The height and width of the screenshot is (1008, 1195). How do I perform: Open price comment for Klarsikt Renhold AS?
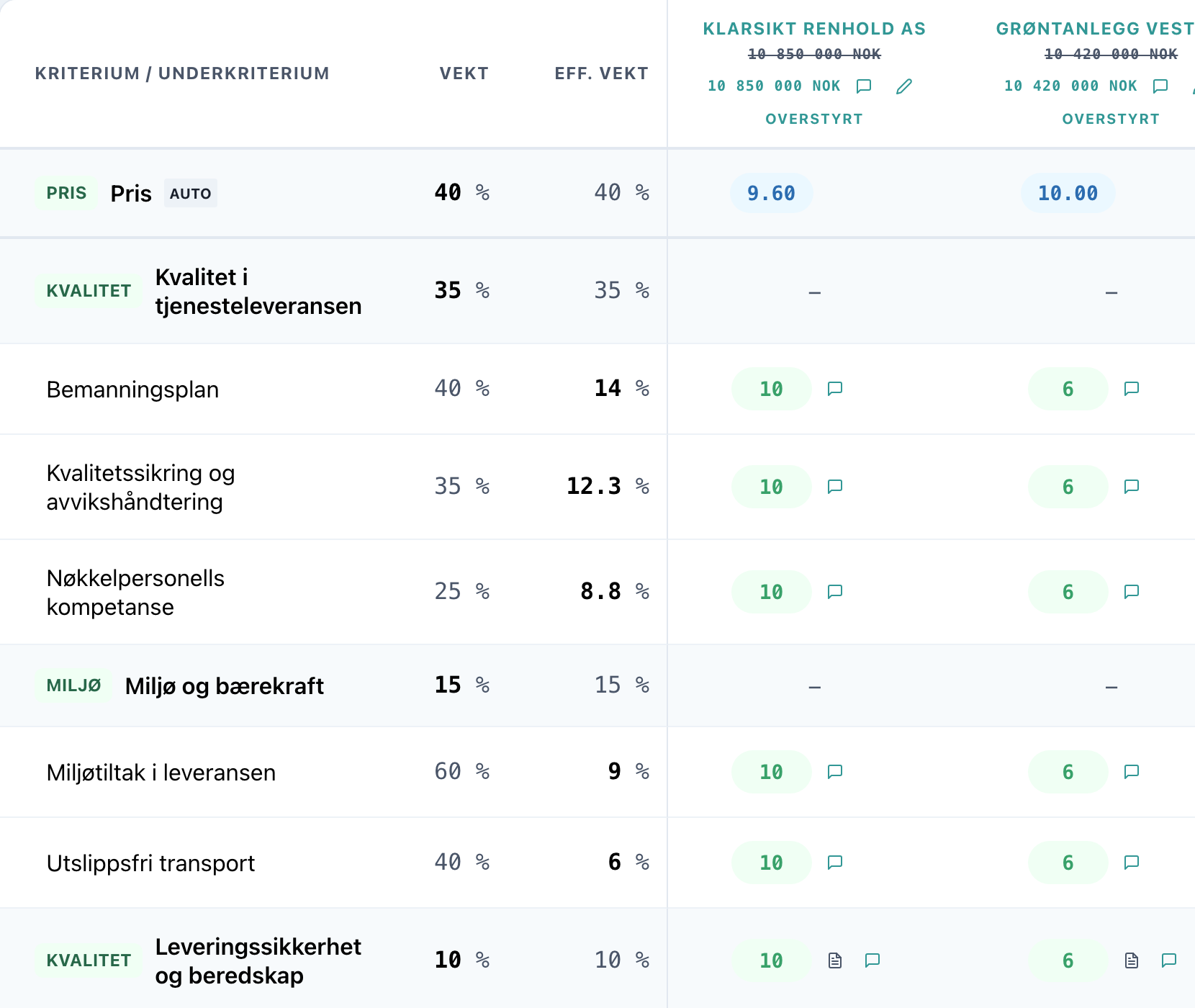coord(864,86)
